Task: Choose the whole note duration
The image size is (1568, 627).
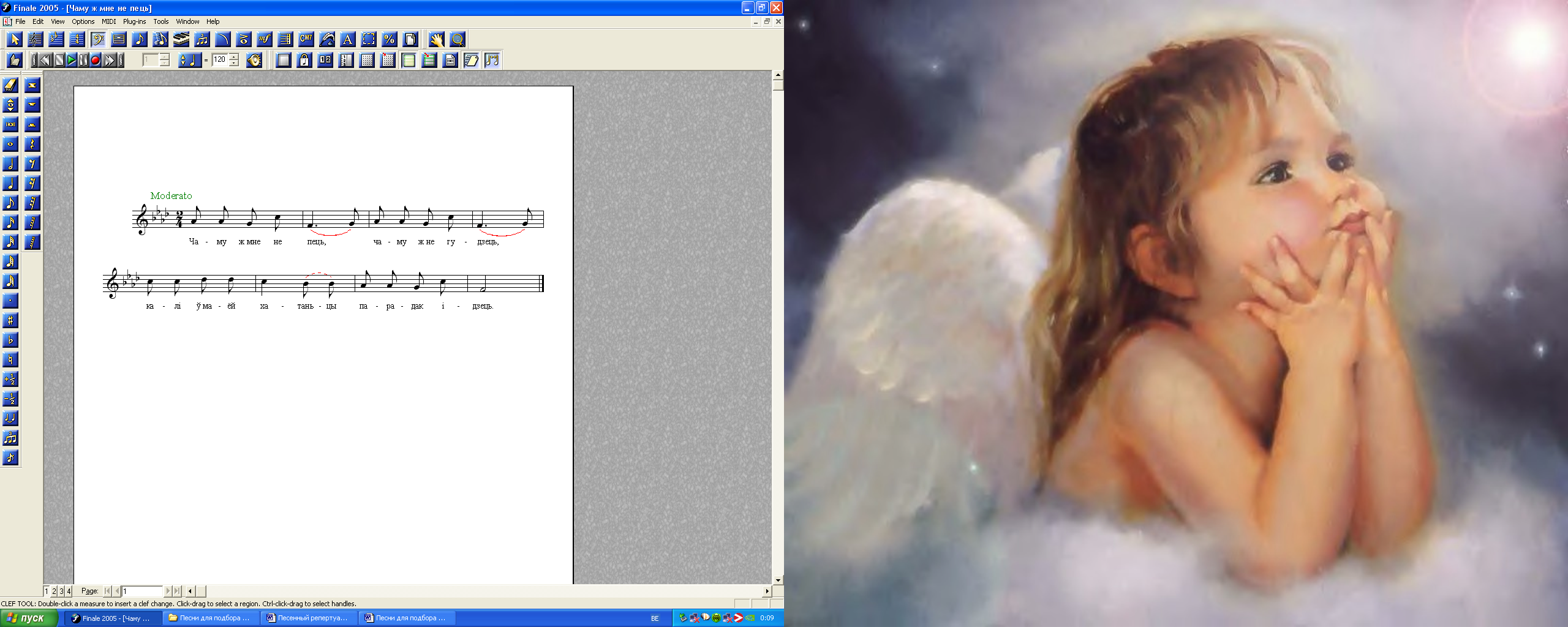Action: pyautogui.click(x=10, y=144)
